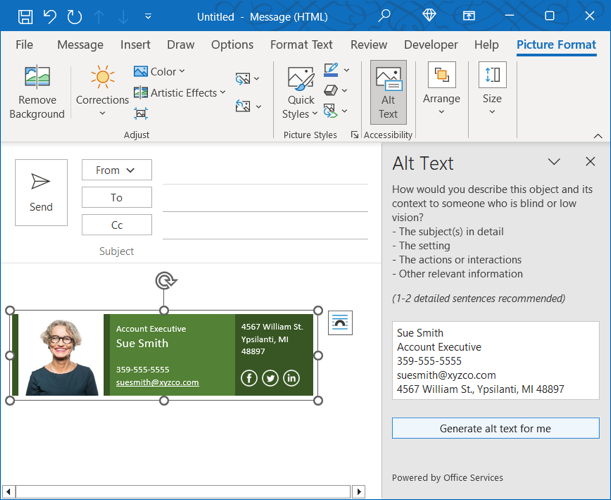The width and height of the screenshot is (611, 500).
Task: Open the Insert ribbon tab
Action: (x=135, y=45)
